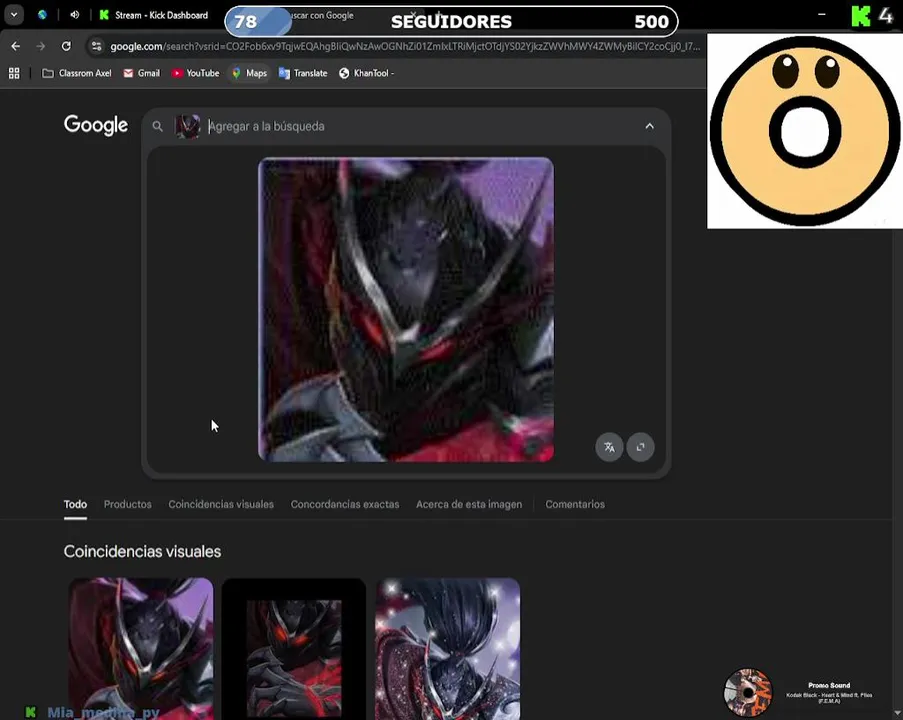Switch to Stream - Kick Dashboard tab
The image size is (903, 720).
[x=154, y=16]
